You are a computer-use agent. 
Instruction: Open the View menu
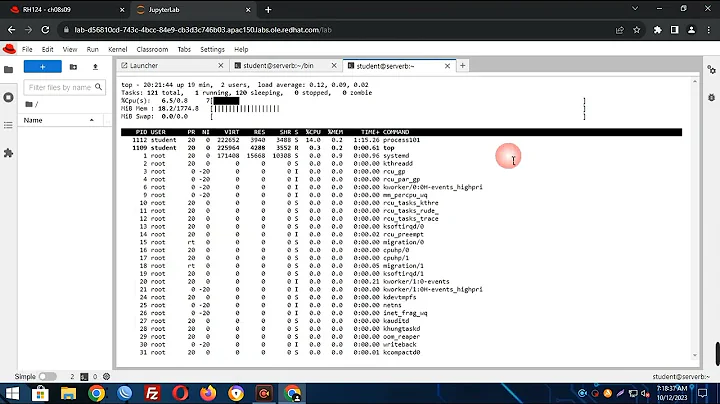click(x=70, y=49)
